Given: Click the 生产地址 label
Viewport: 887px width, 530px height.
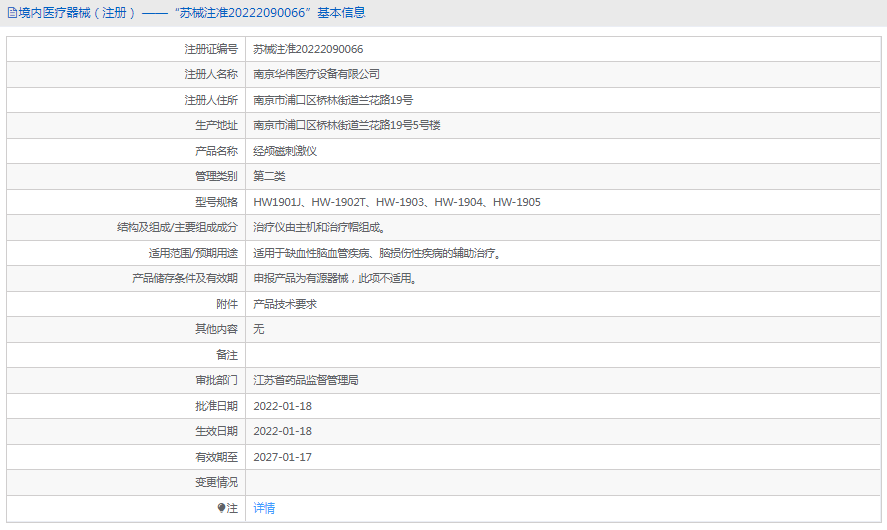Looking at the screenshot, I should [x=217, y=125].
